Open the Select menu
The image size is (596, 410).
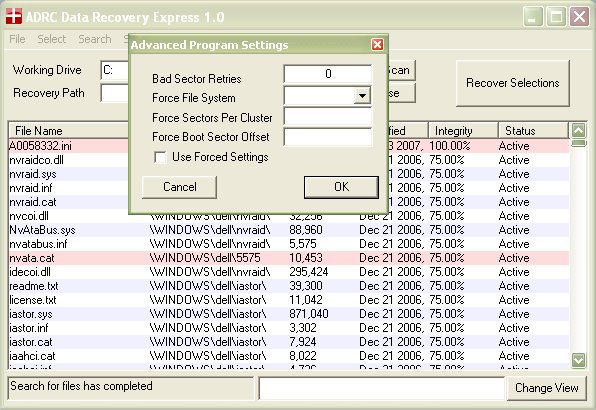[51, 39]
